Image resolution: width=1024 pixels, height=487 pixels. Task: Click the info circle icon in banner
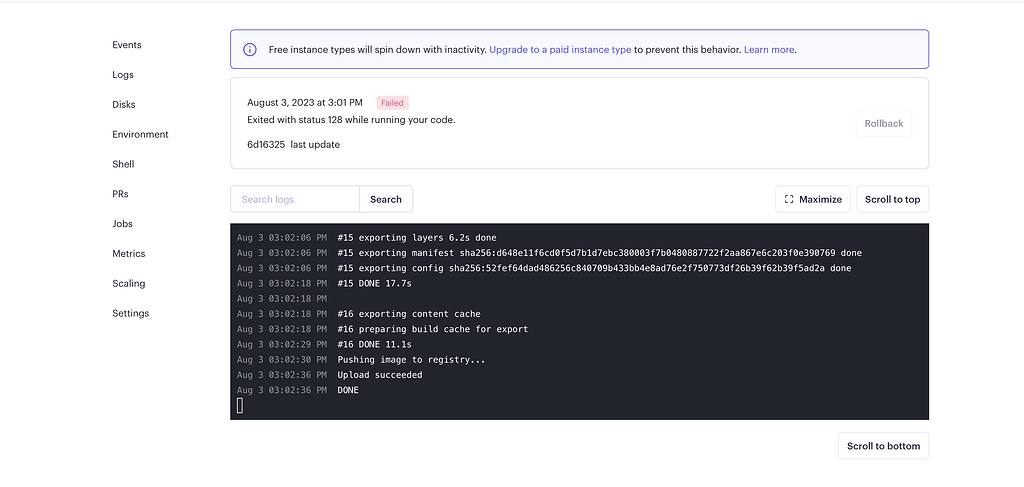pos(249,50)
